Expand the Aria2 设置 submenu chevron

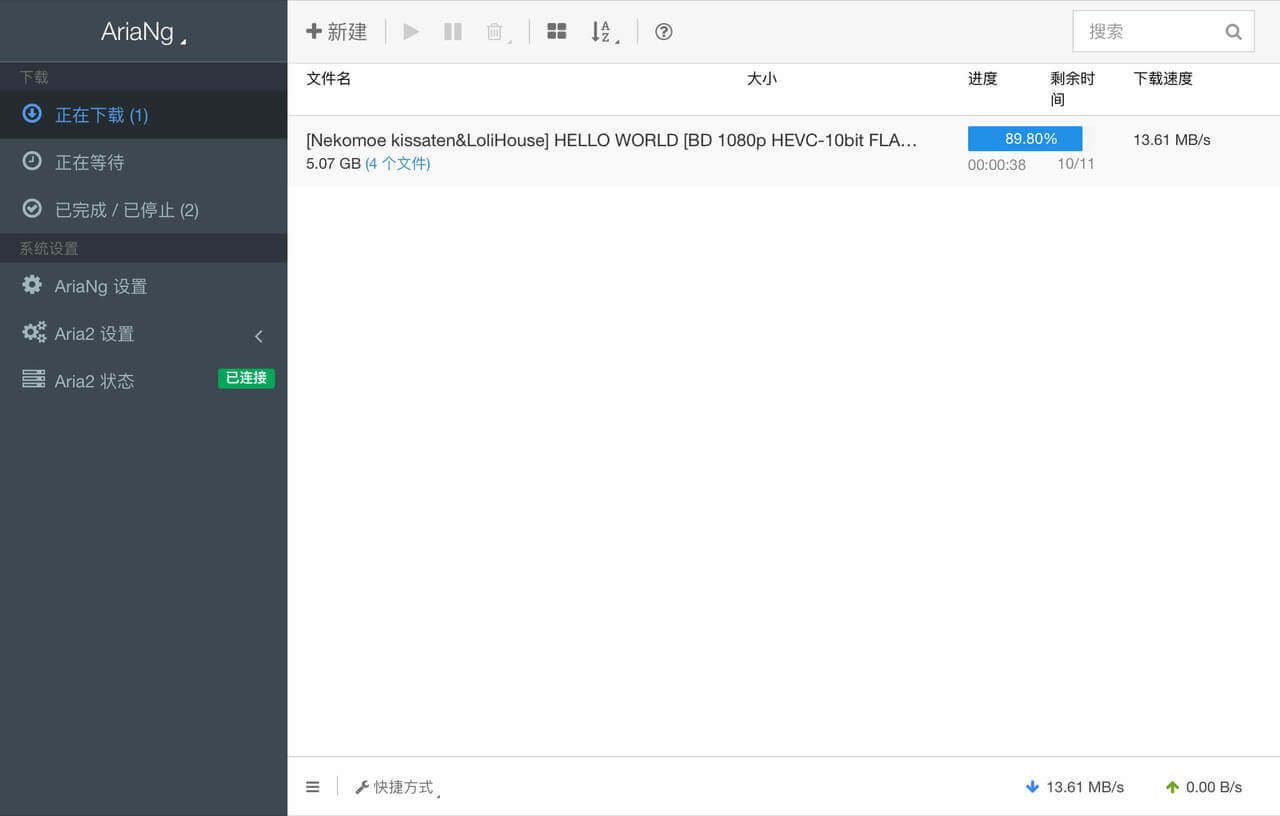(x=259, y=335)
